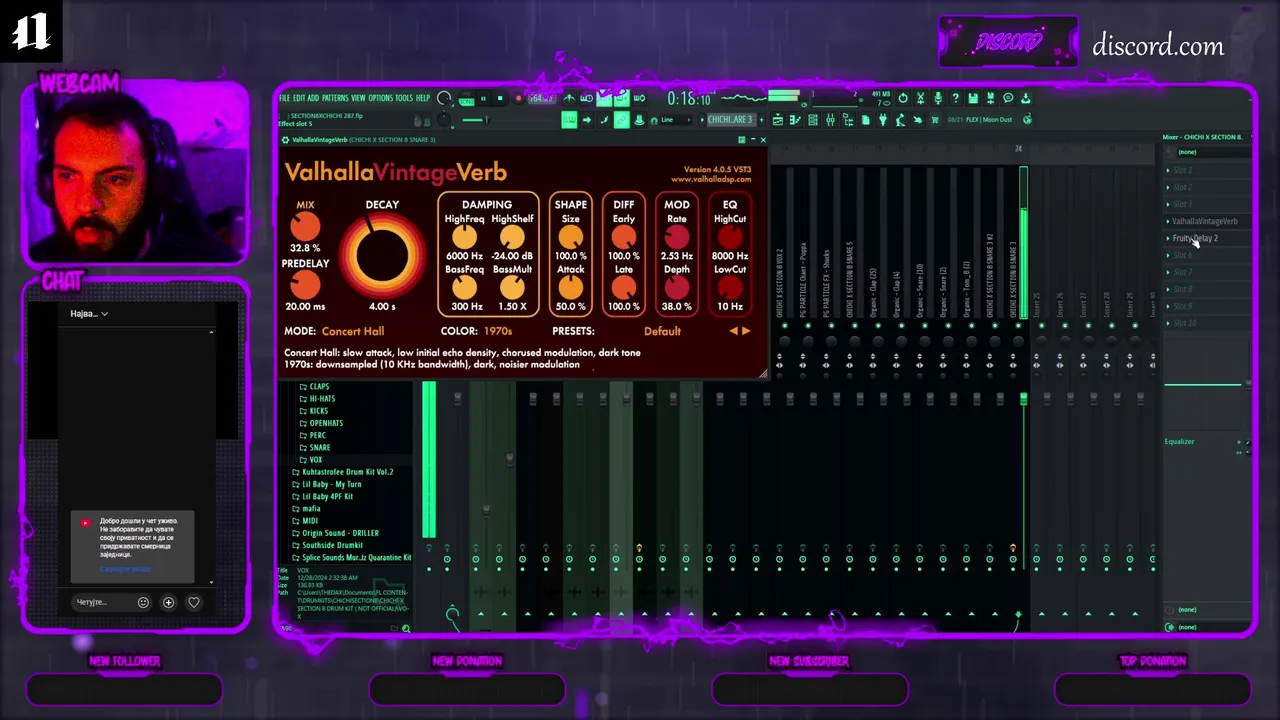Viewport: 1280px width, 720px height.
Task: Click the shopping cart icon
Action: [x=935, y=120]
